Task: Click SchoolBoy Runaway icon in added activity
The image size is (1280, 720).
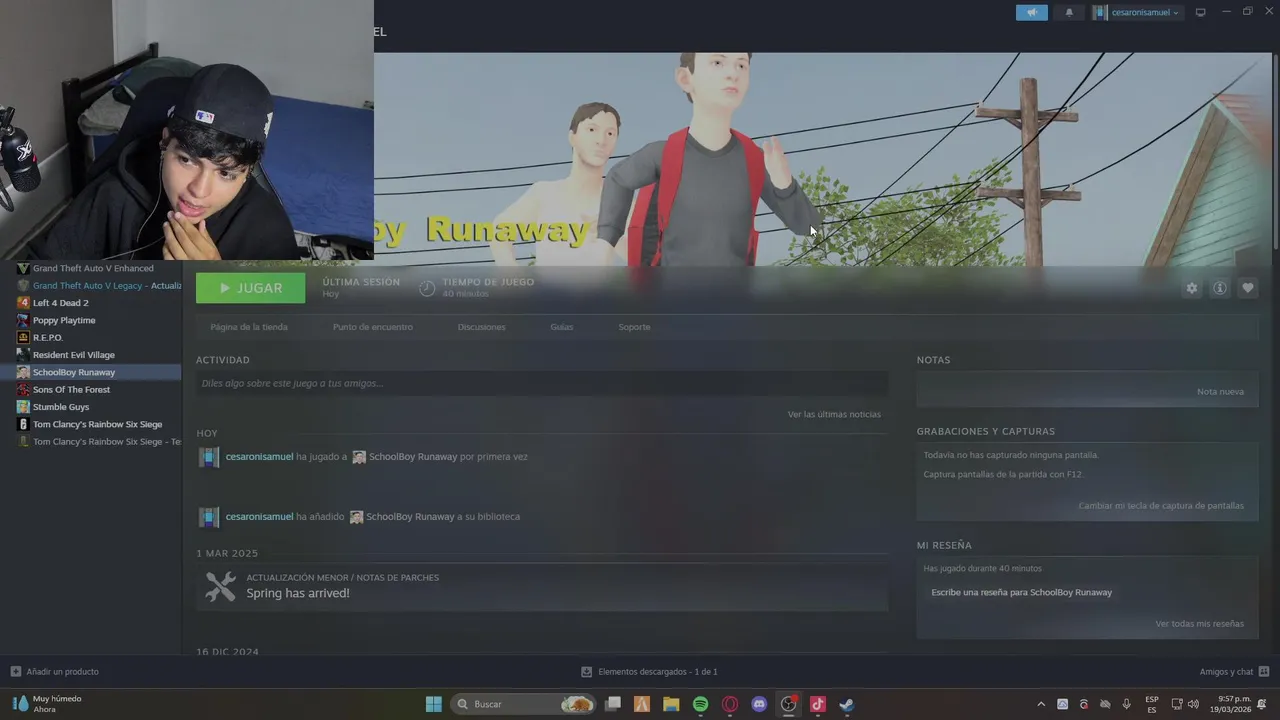Action: (356, 517)
